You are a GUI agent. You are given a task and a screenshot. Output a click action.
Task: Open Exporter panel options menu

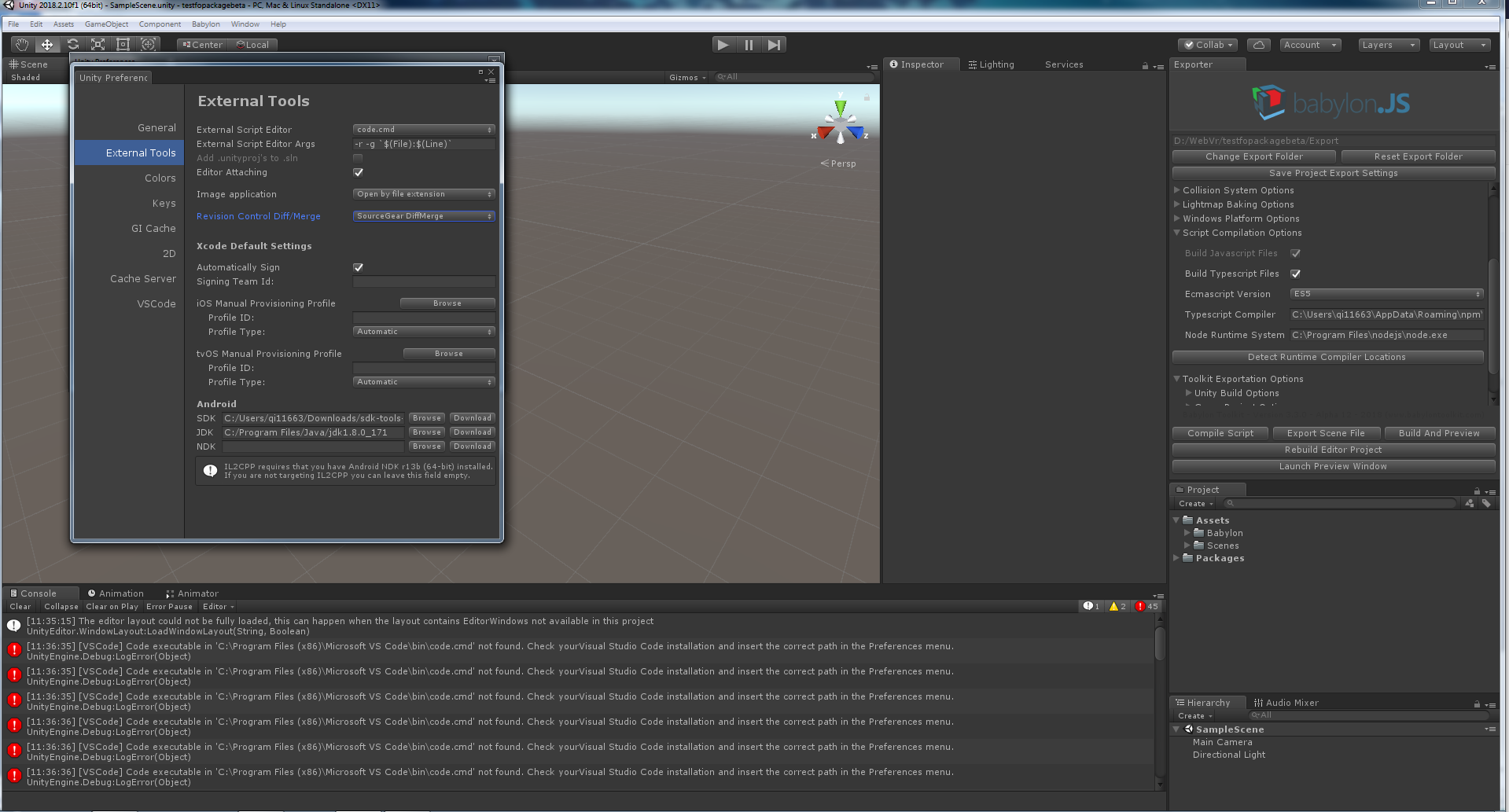coord(1490,67)
